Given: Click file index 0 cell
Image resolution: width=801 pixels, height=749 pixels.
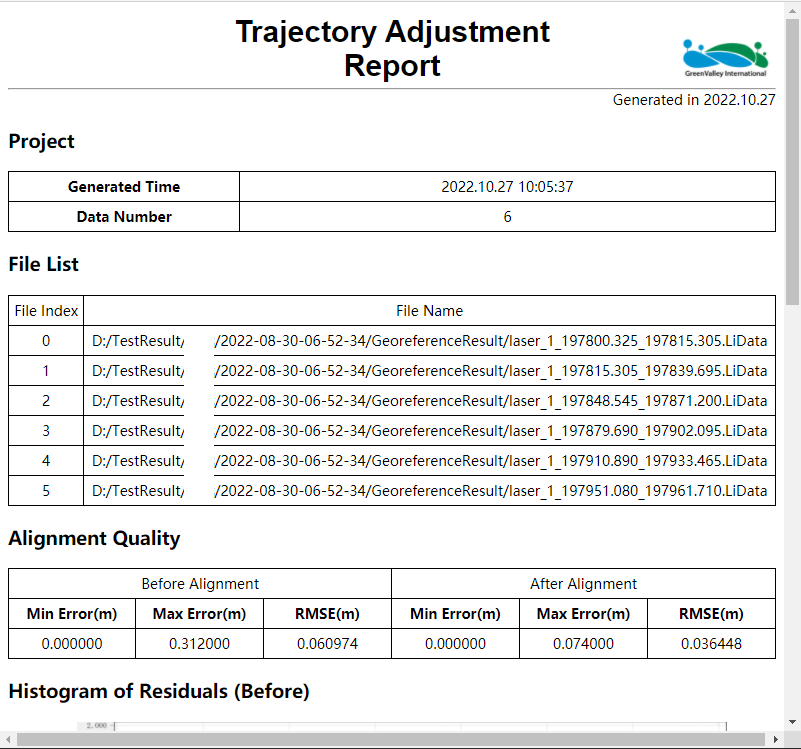Looking at the screenshot, I should [46, 341].
